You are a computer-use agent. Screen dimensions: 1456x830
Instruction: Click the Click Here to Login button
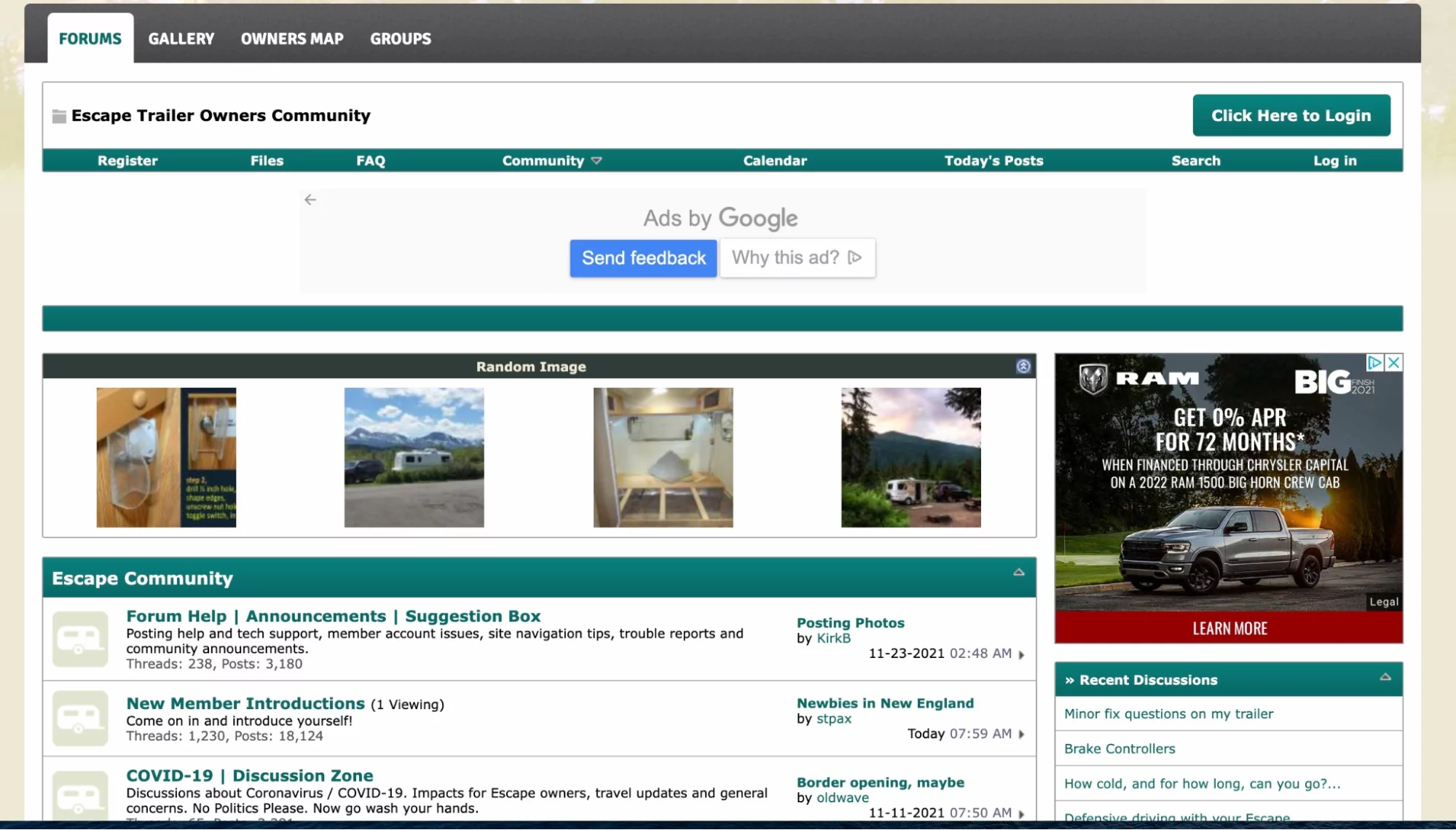(x=1291, y=115)
